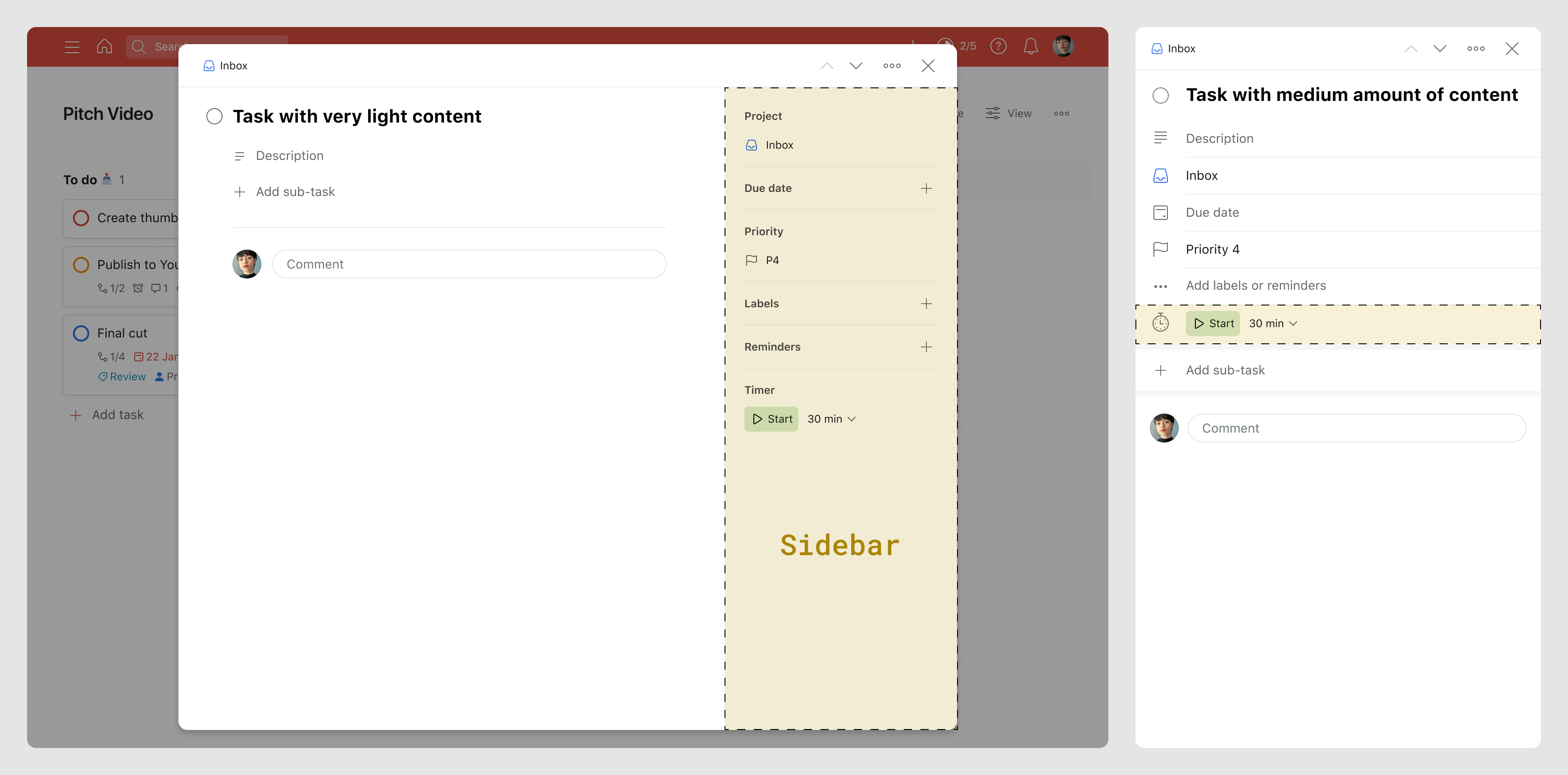Click the flag icon beside Priority 4
Image resolution: width=1568 pixels, height=775 pixels.
[x=1161, y=249]
